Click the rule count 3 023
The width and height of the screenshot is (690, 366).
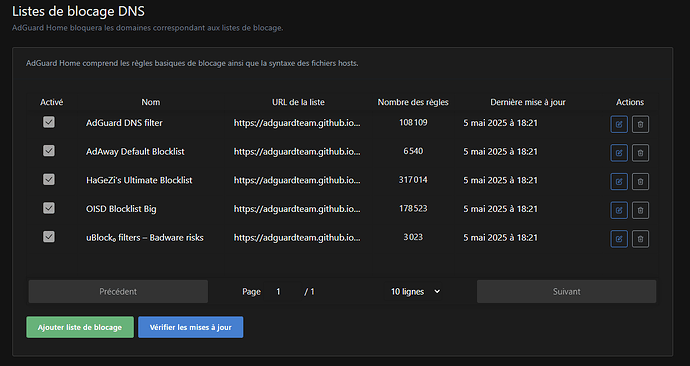413,237
